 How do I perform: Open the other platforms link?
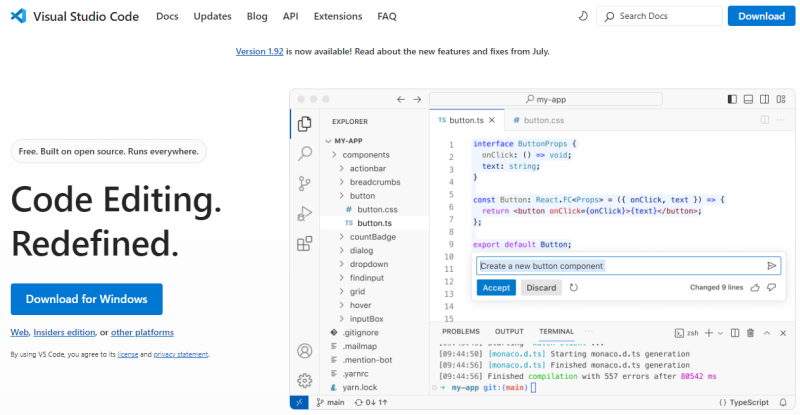(x=142, y=332)
